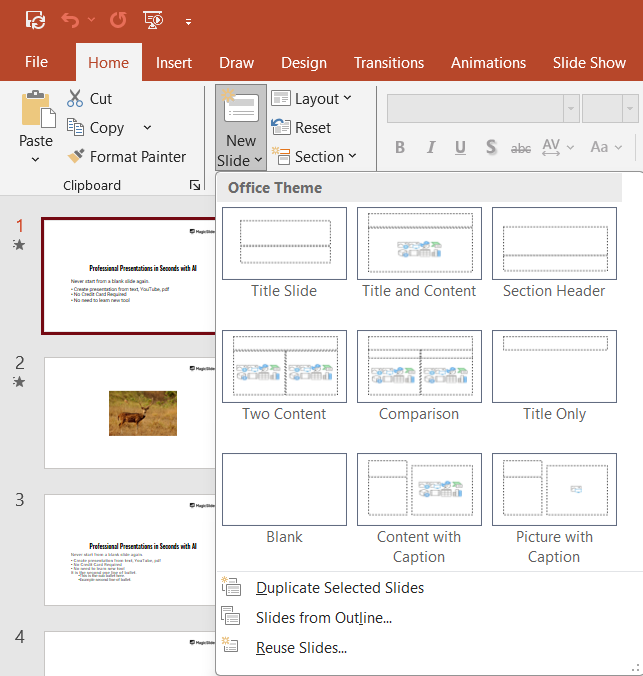
Task: Click the Cut scissors icon
Action: point(75,99)
